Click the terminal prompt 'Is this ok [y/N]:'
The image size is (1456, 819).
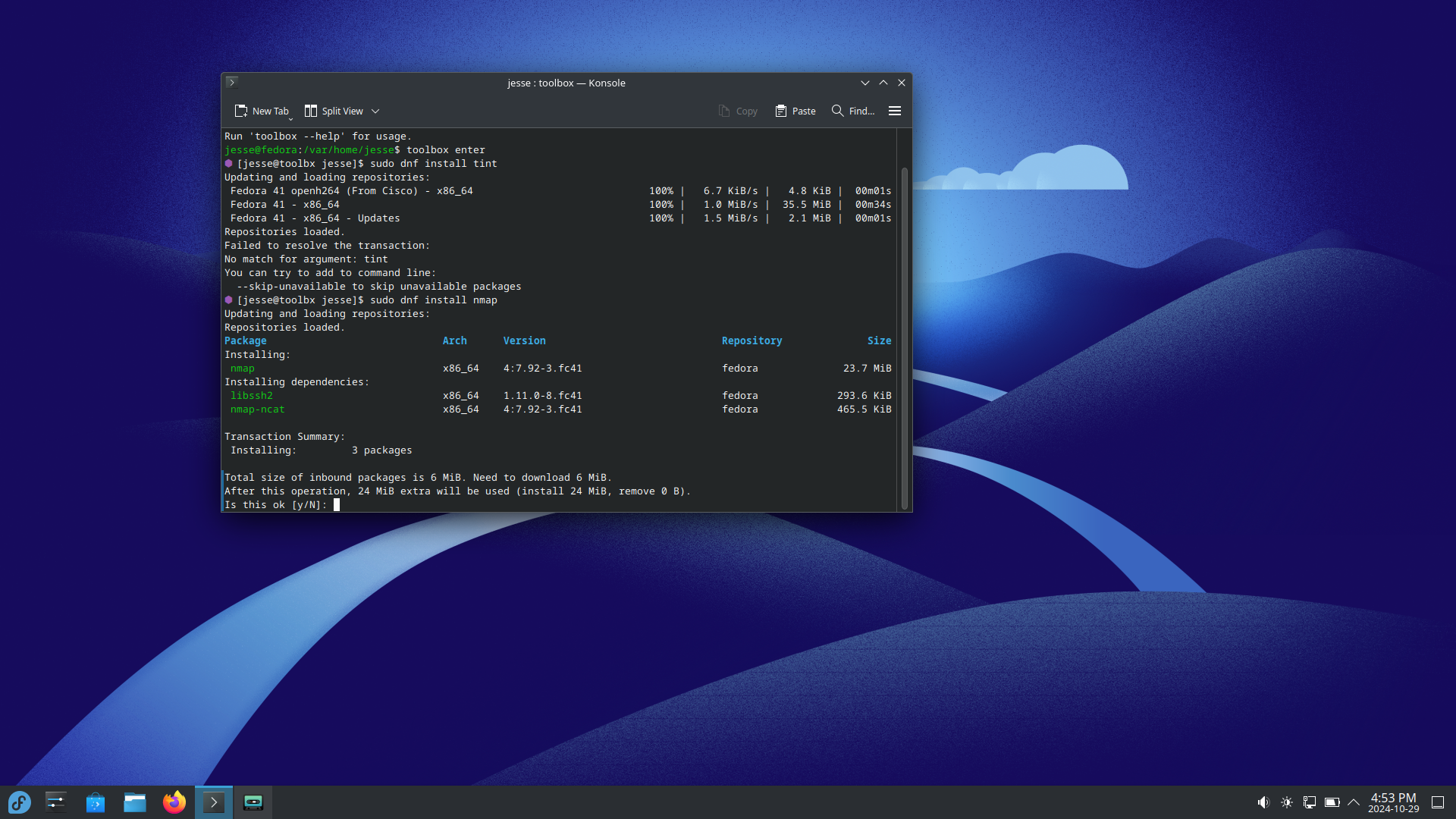[275, 505]
